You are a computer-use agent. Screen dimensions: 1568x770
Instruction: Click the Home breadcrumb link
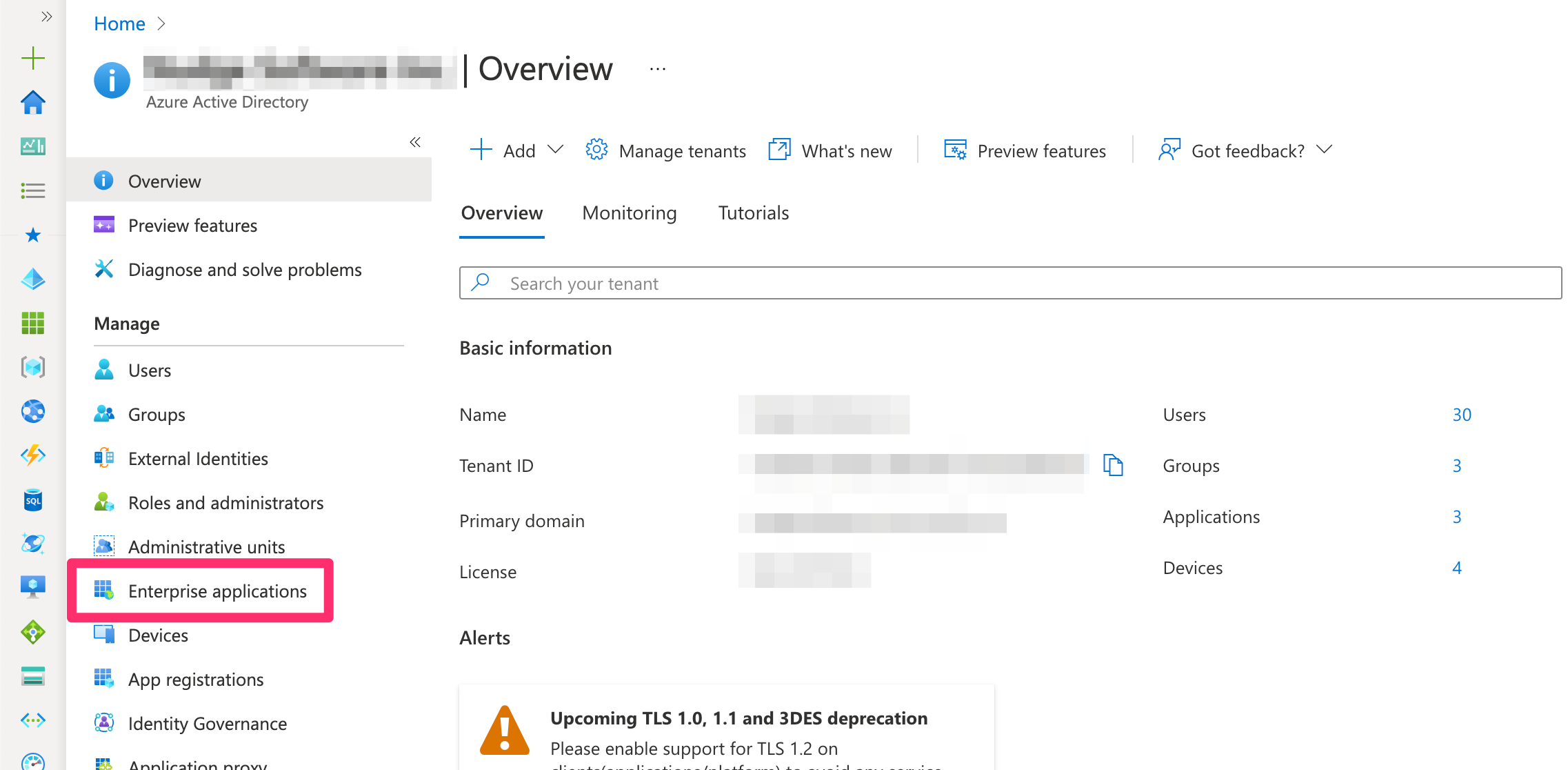point(119,24)
